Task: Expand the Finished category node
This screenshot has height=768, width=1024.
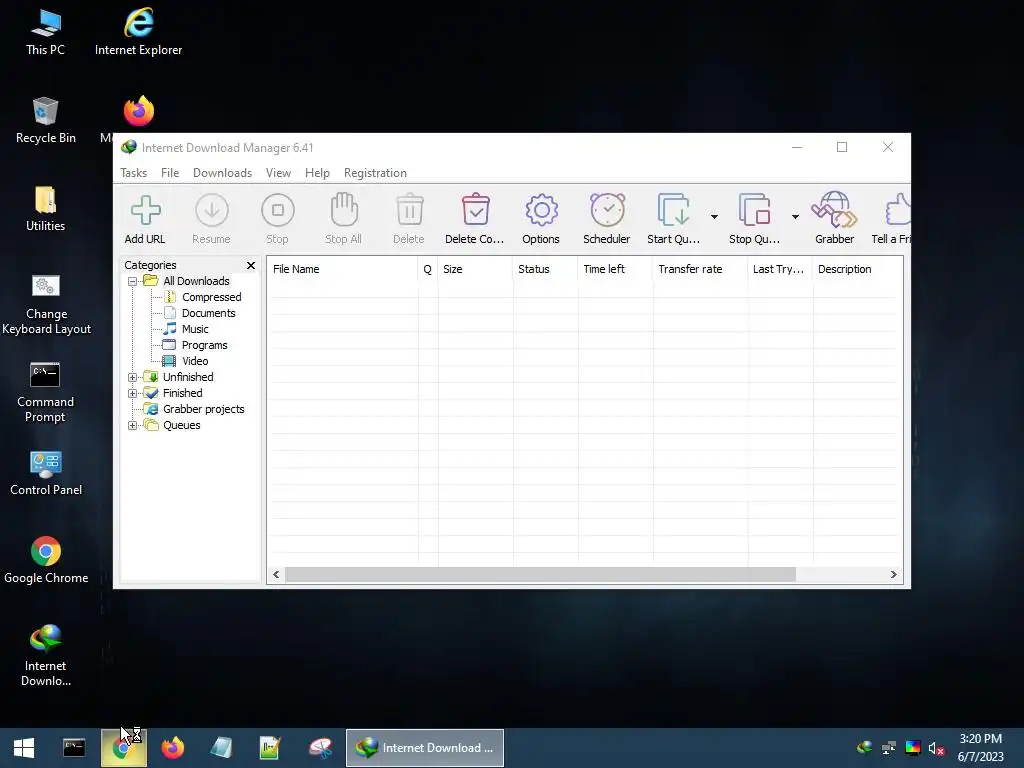Action: point(133,394)
